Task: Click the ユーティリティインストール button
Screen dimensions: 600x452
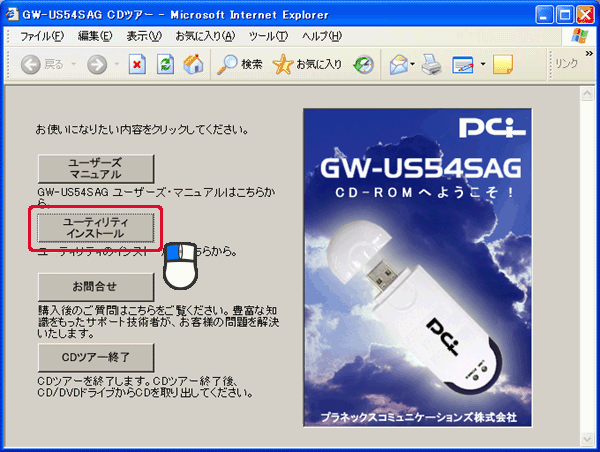Action: pyautogui.click(x=96, y=228)
